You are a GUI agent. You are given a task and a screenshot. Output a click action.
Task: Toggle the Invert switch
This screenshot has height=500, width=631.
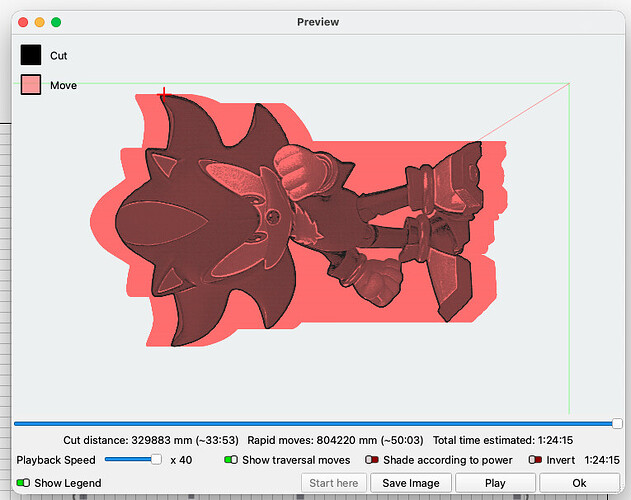tap(535, 459)
